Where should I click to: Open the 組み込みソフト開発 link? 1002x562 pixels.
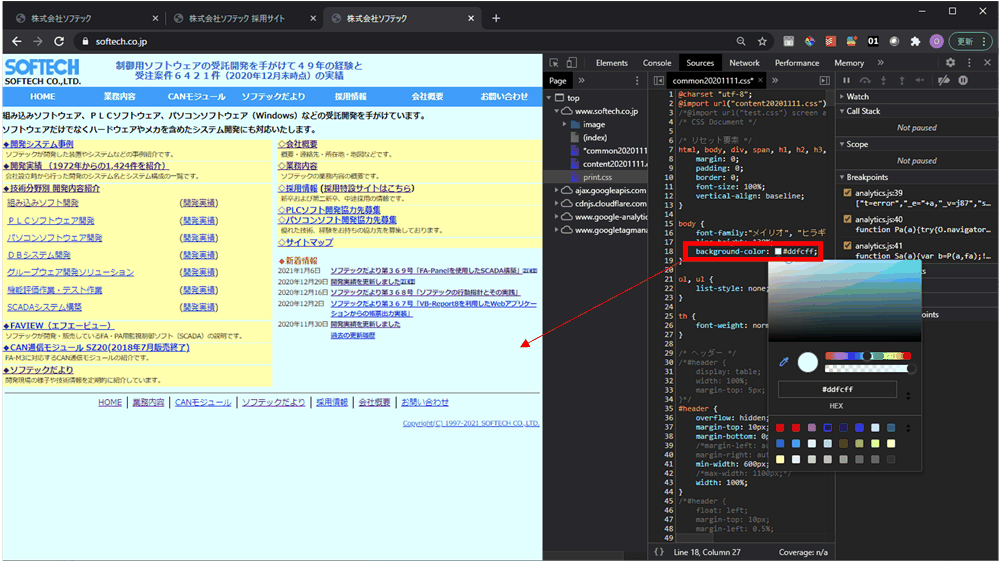(x=43, y=203)
